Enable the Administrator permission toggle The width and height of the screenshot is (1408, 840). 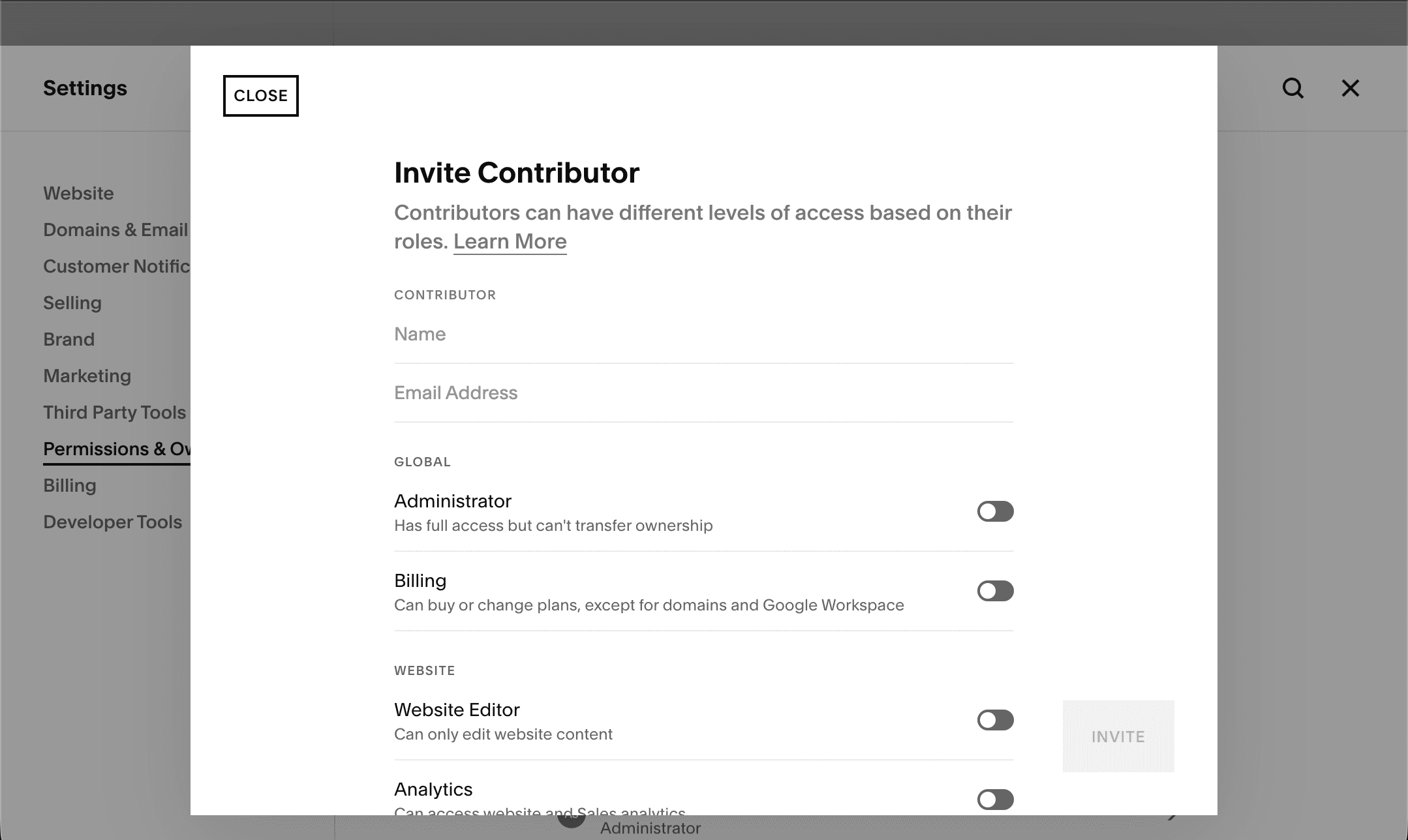994,511
